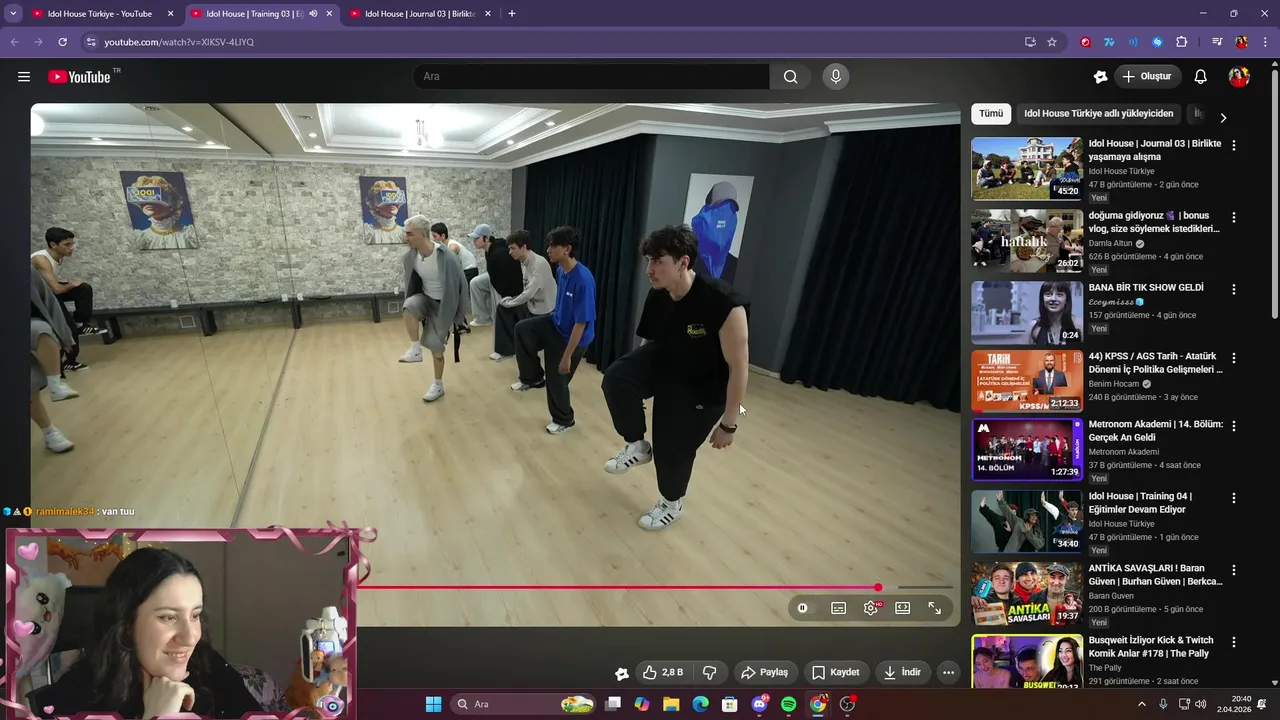Open the extensions puzzle menu
The image size is (1280, 720).
pos(1182,42)
